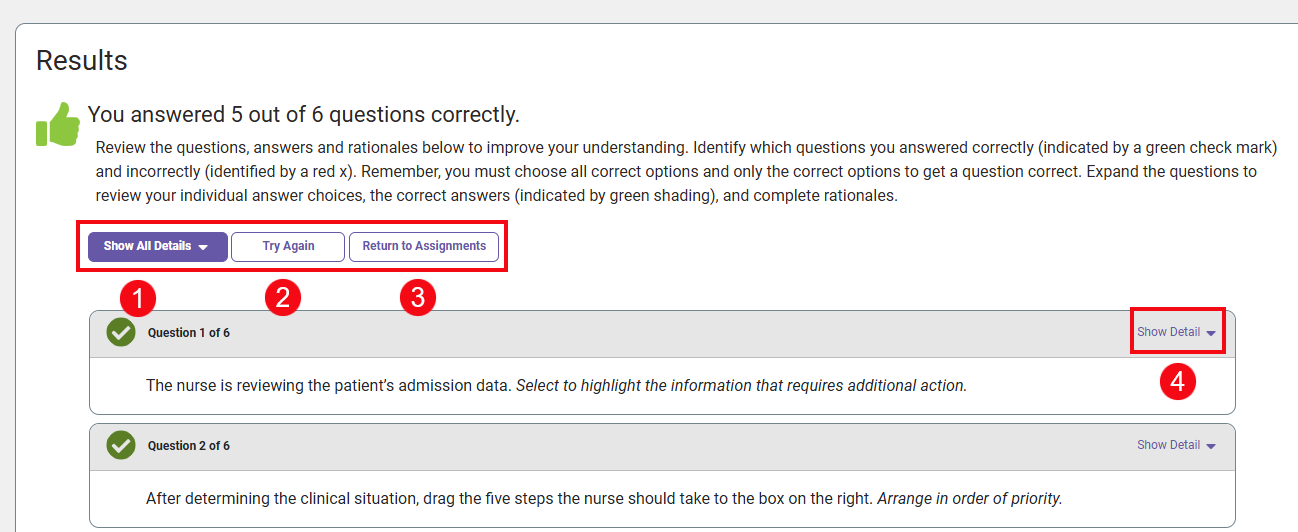
Task: Select the 'Question 1 of 6' header label
Action: (x=189, y=333)
